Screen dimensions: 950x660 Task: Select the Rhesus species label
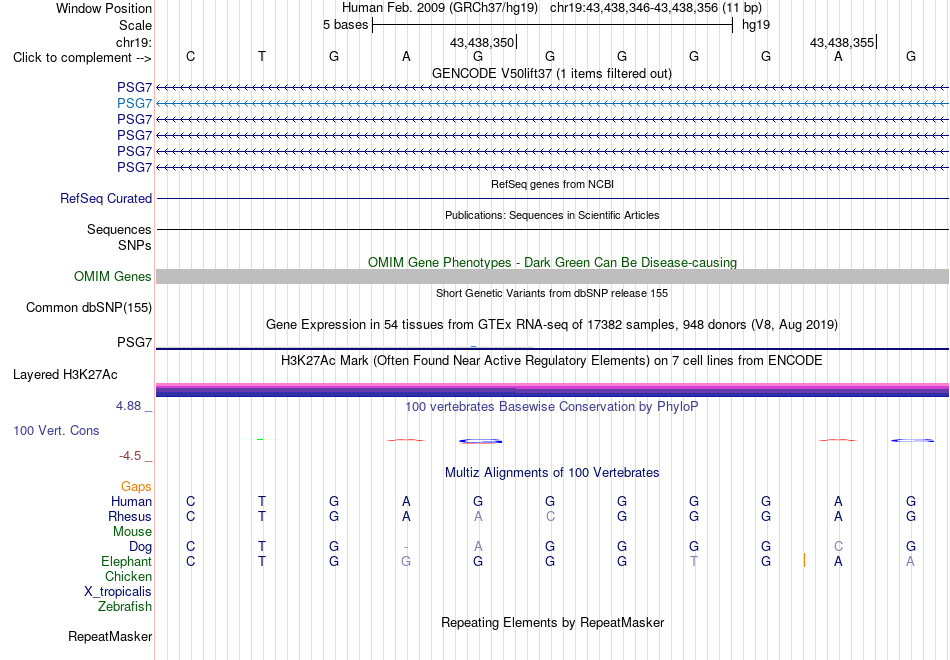click(130, 517)
